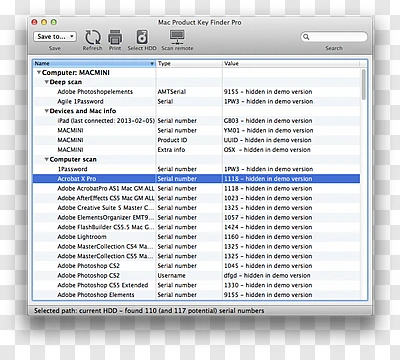The image size is (400, 360).
Task: Select Adobe AcrobatPro AS1 Mac GM ALL row
Action: click(x=196, y=188)
